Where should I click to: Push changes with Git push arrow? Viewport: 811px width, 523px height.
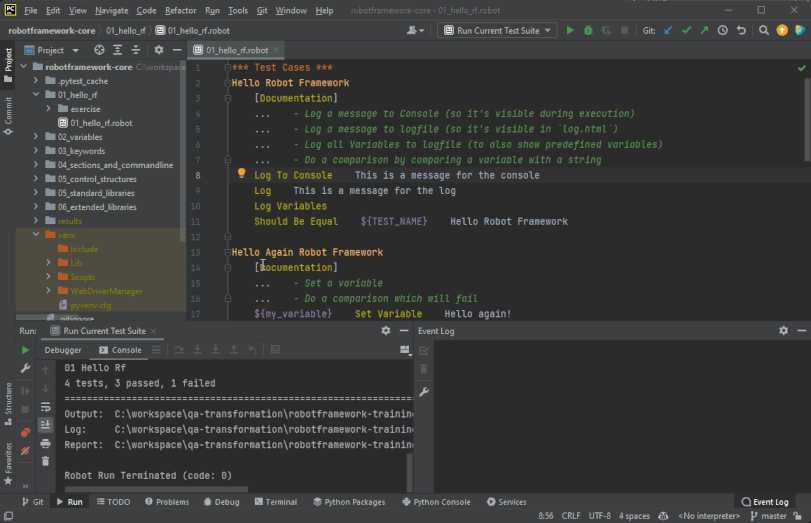click(x=705, y=31)
